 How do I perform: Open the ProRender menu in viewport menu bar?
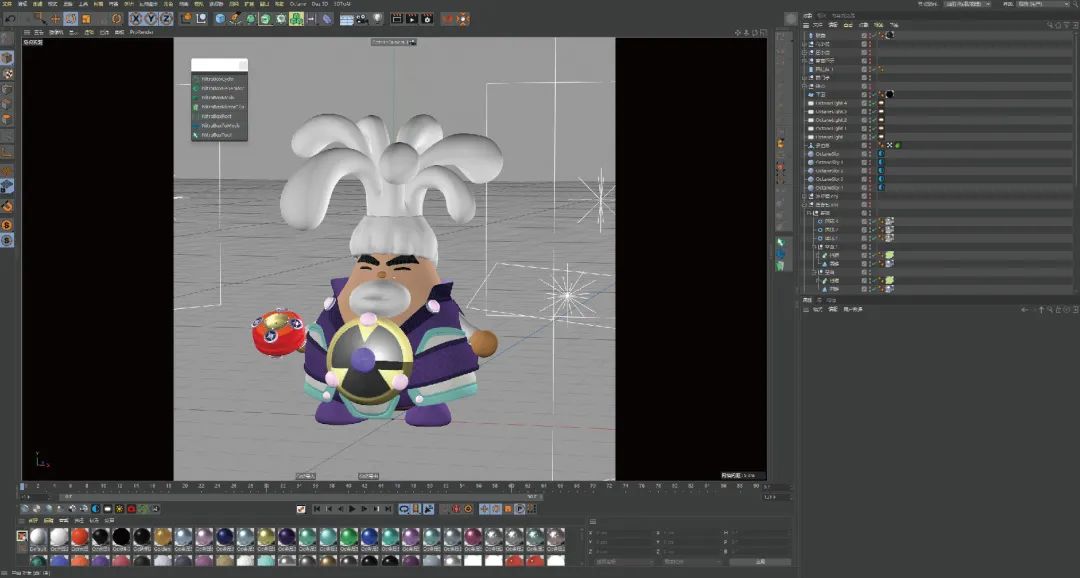(x=140, y=32)
